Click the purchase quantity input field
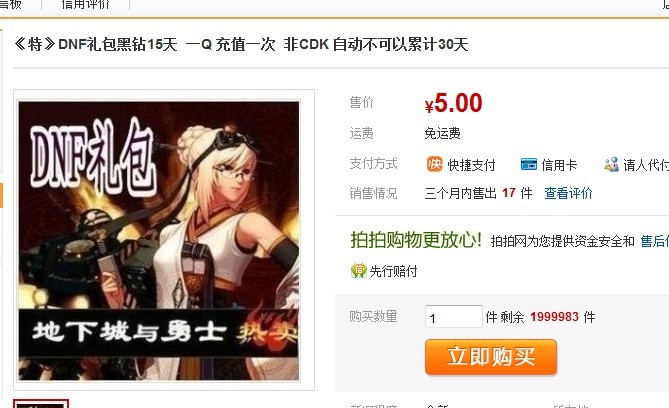 (x=454, y=317)
